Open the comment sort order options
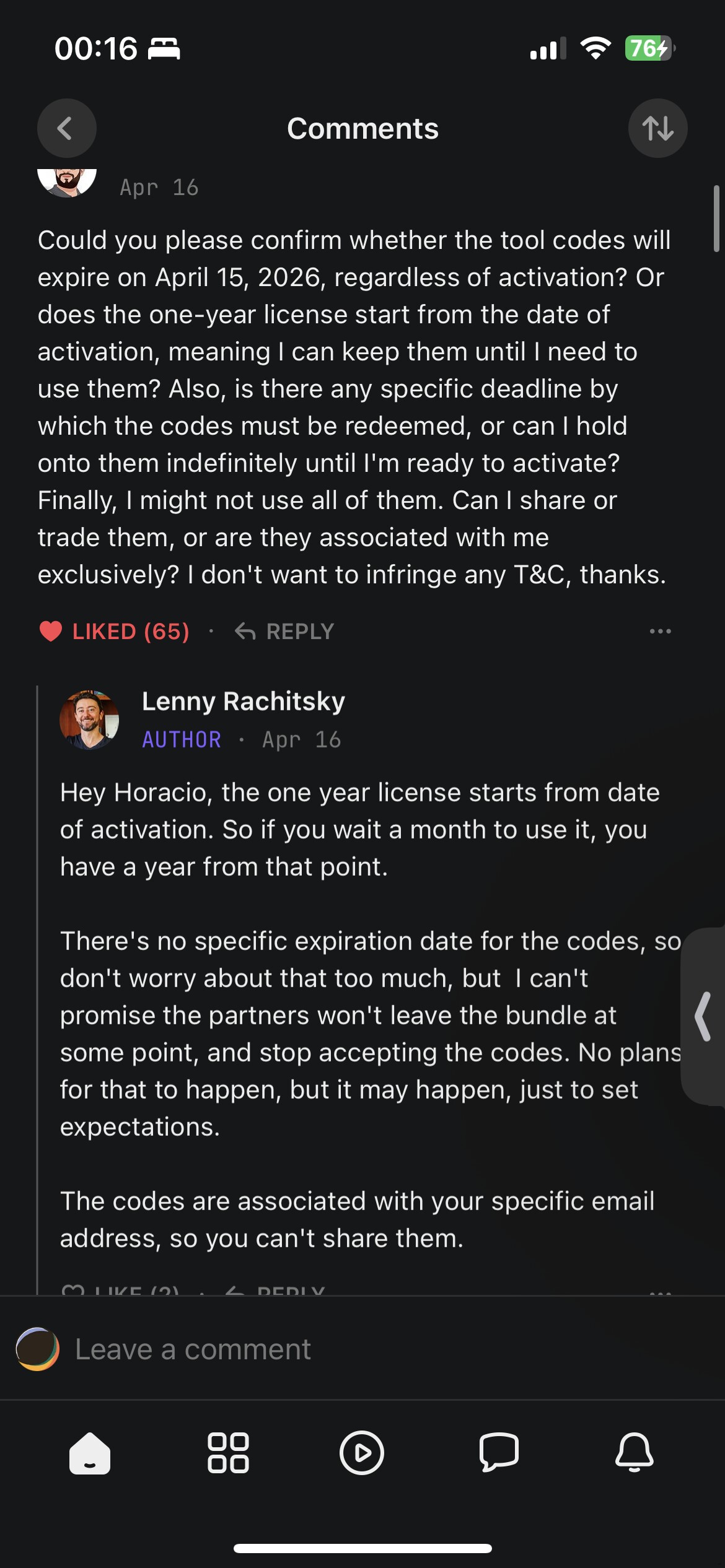The height and width of the screenshot is (1568, 725). 657,128
